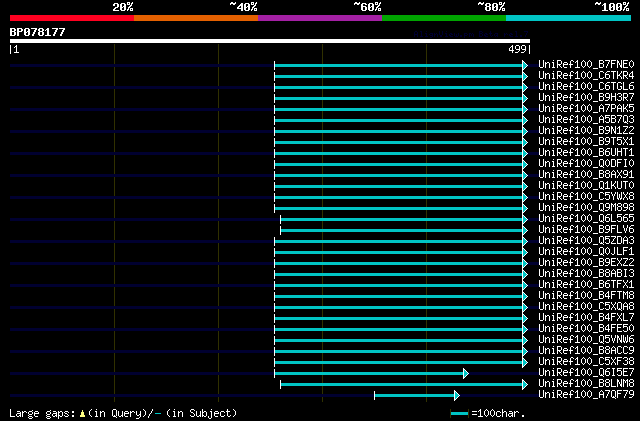Click the arrowhead ending the Q6I5E7 alignment

click(x=466, y=374)
